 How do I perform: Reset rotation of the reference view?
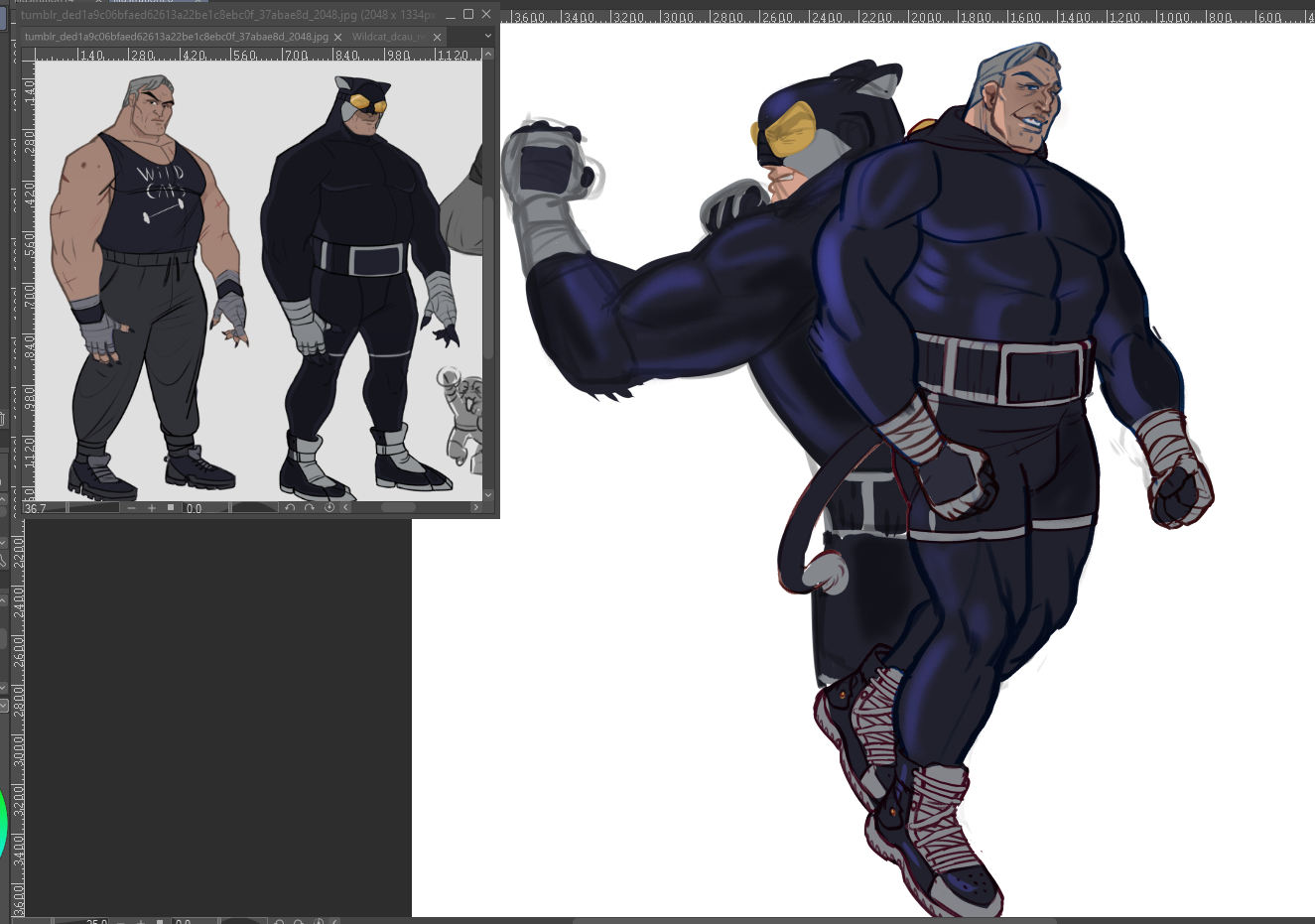click(329, 508)
